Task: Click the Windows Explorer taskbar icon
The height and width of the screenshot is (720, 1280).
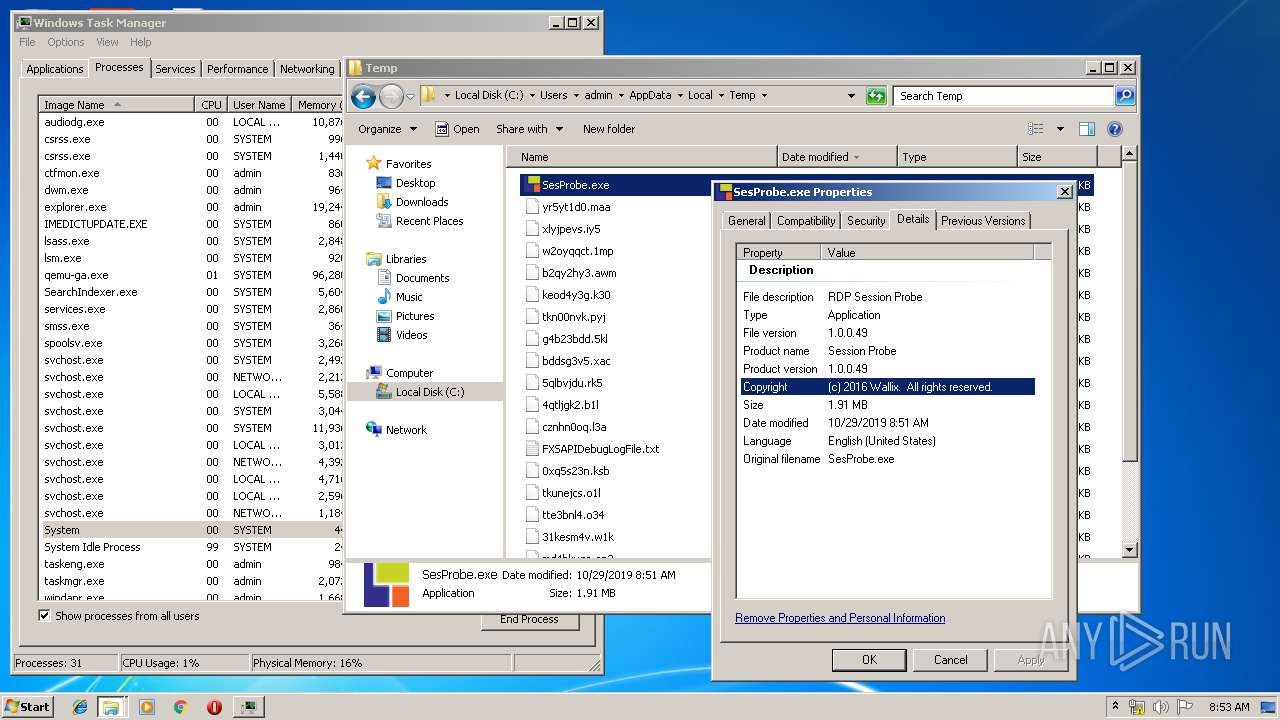Action: [x=111, y=707]
